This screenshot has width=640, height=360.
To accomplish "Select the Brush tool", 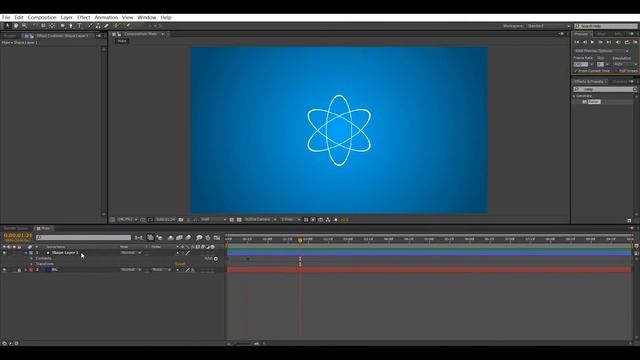I will point(90,26).
